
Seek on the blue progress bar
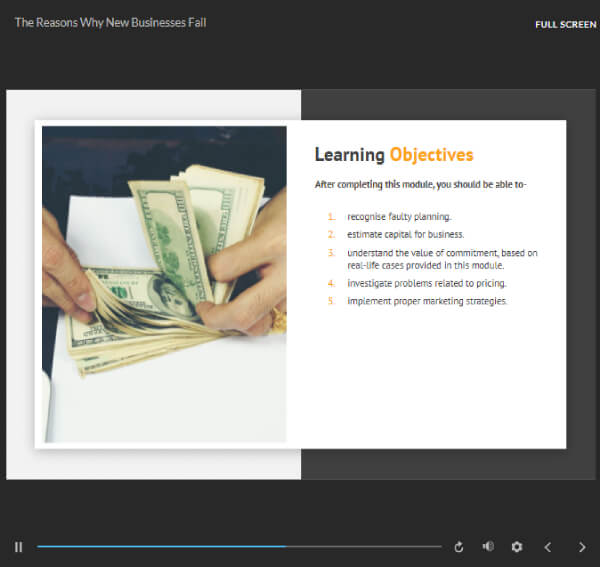click(x=161, y=547)
